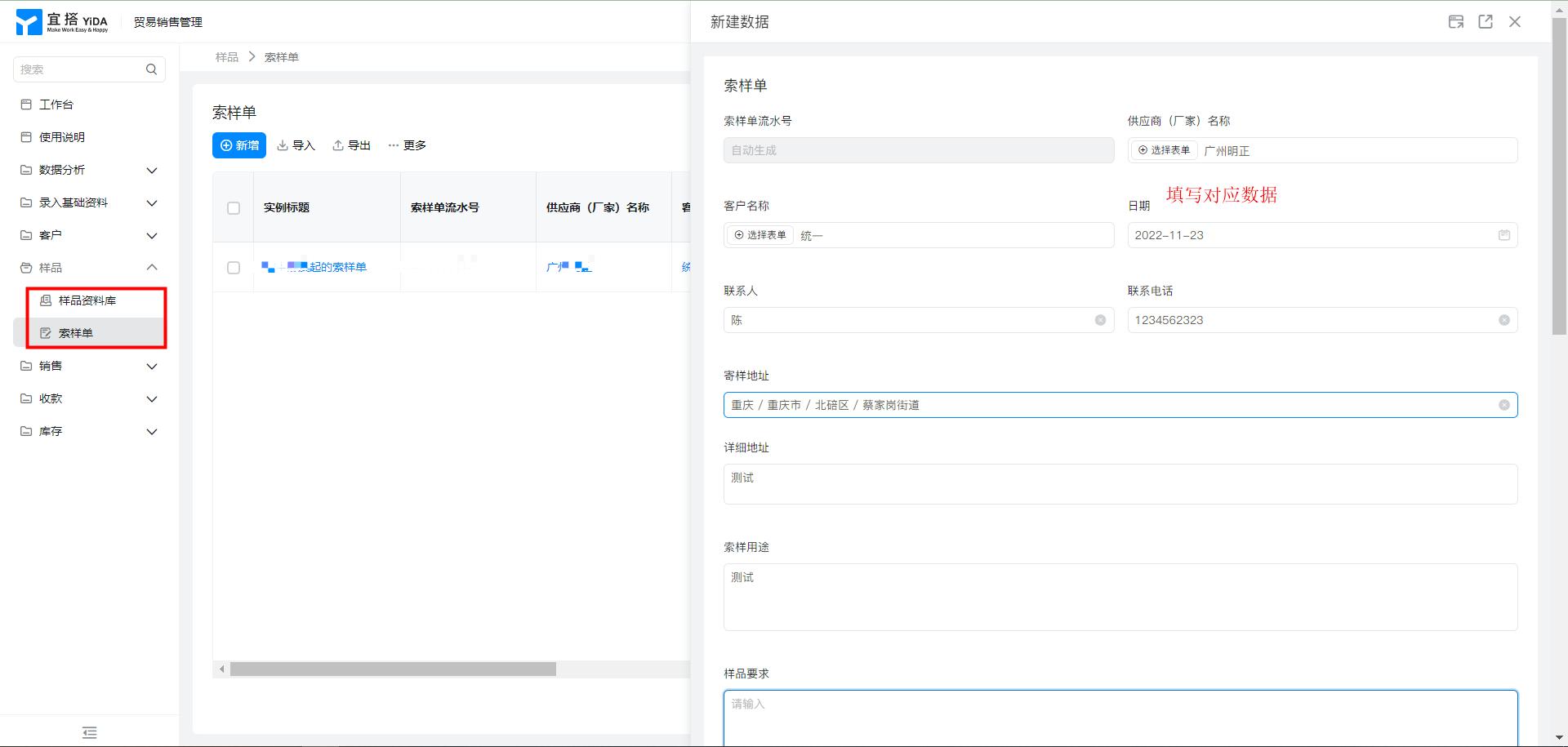
Task: Click the 销售 folder icon
Action: coord(26,366)
